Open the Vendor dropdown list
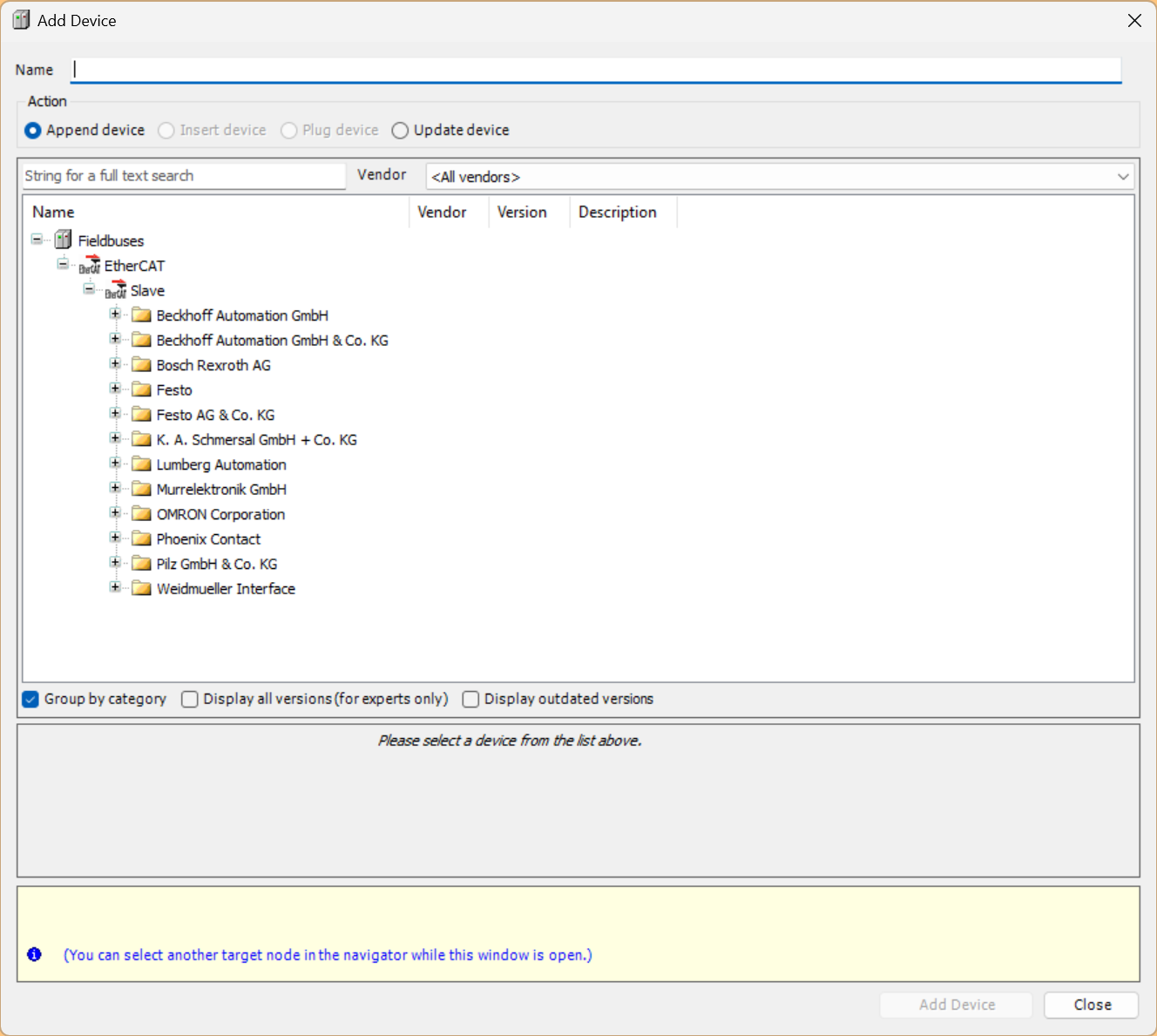The image size is (1157, 1036). coord(780,176)
